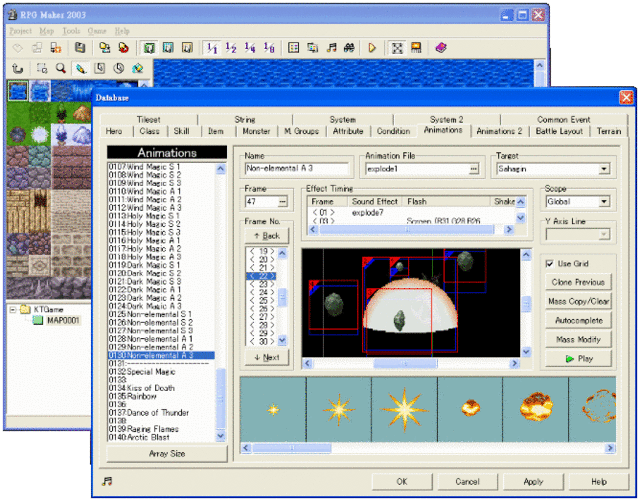Select the 1/1 zoom scale icon
The height and width of the screenshot is (501, 640).
(212, 47)
